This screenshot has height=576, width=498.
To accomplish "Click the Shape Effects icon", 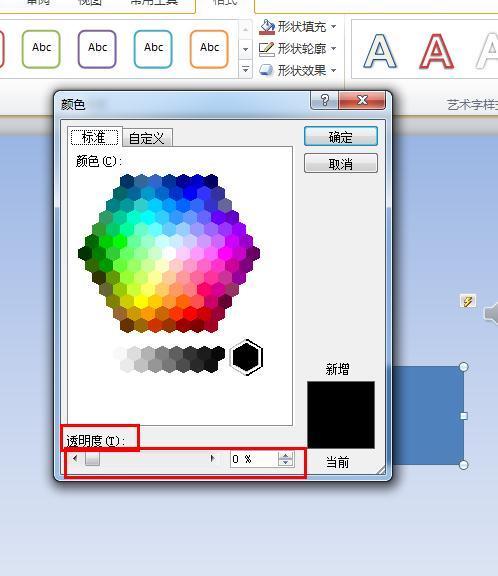I will pos(267,70).
